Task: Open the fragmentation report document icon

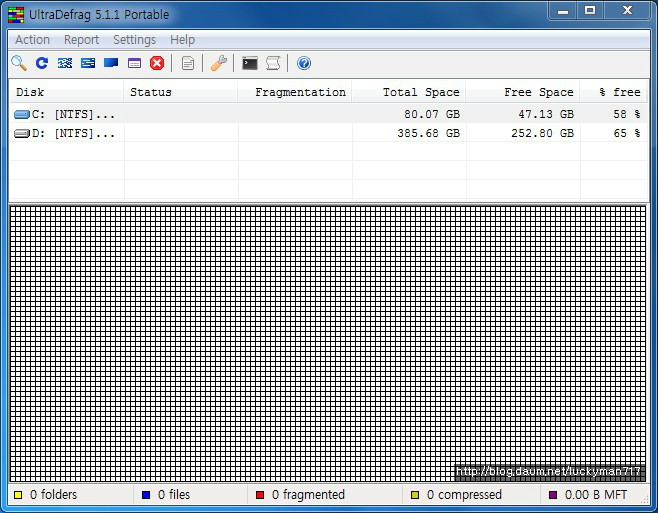Action: 188,63
